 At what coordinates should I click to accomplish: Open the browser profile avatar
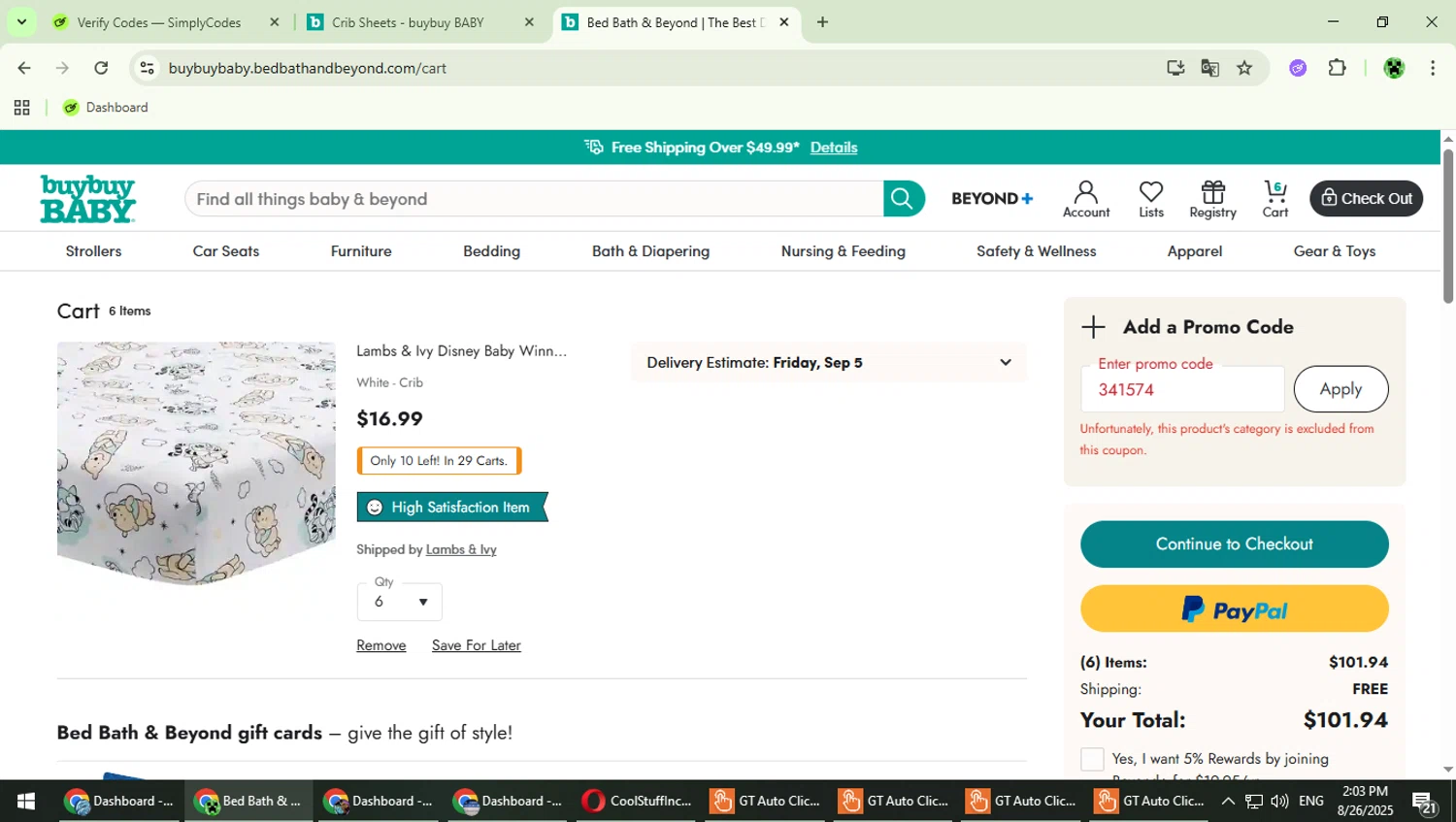(1394, 68)
